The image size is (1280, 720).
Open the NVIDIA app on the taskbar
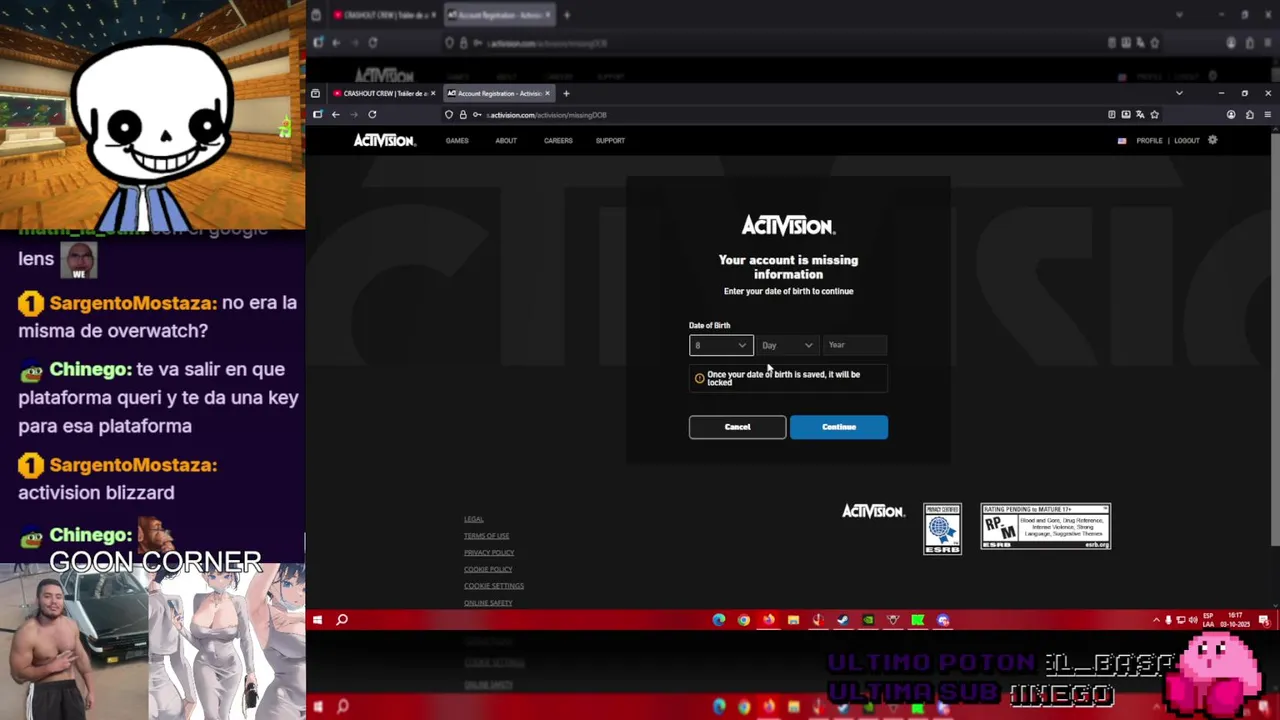pos(868,620)
